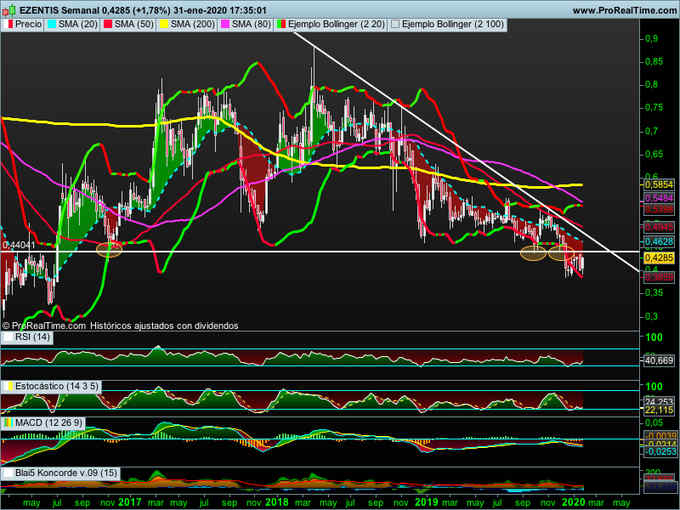Screen dimensions: 680x510
Task: Click the 0,44041 horizontal line label
Action: tap(18, 245)
